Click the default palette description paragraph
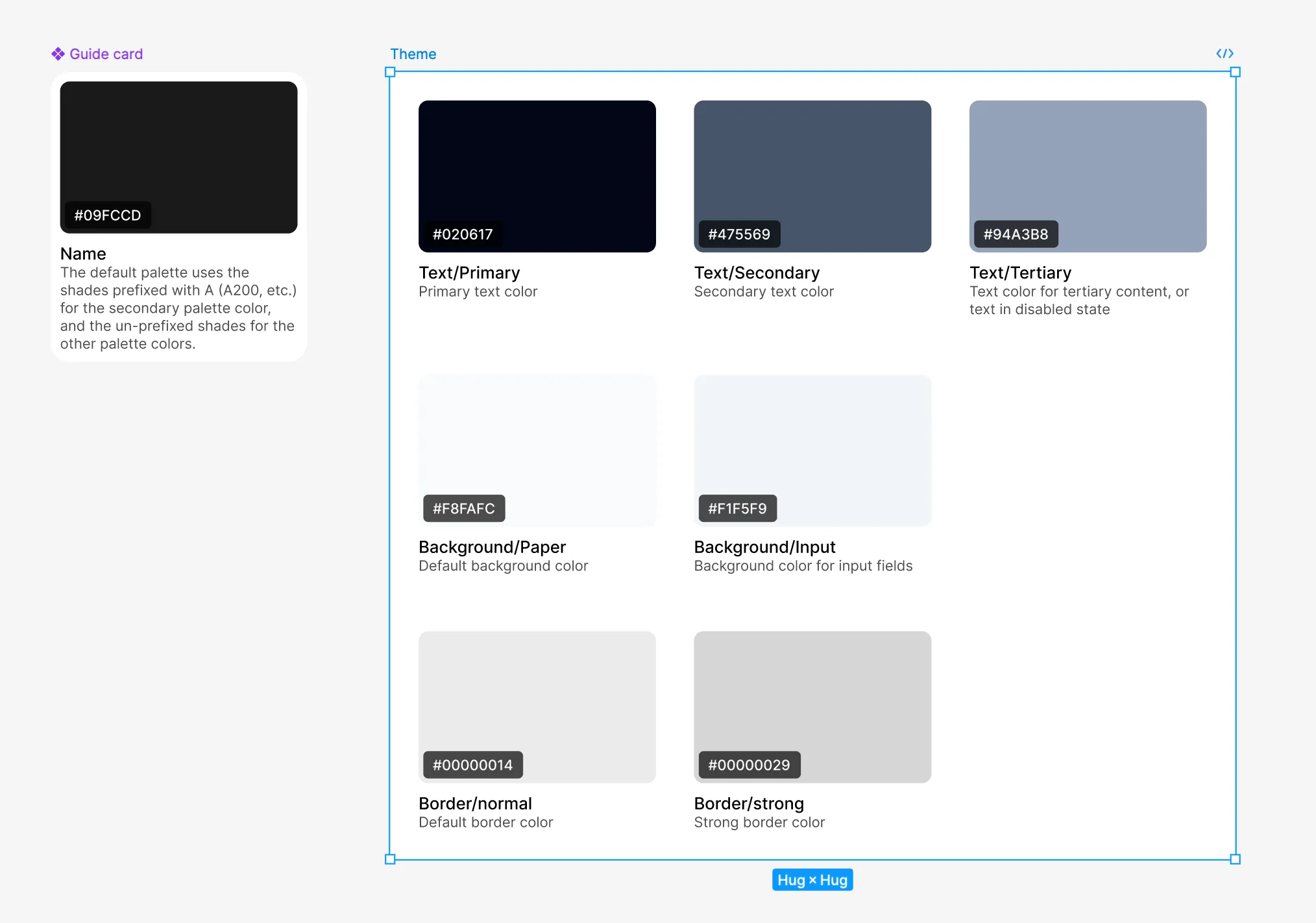Screen dimensions: 1316x923 (x=178, y=308)
